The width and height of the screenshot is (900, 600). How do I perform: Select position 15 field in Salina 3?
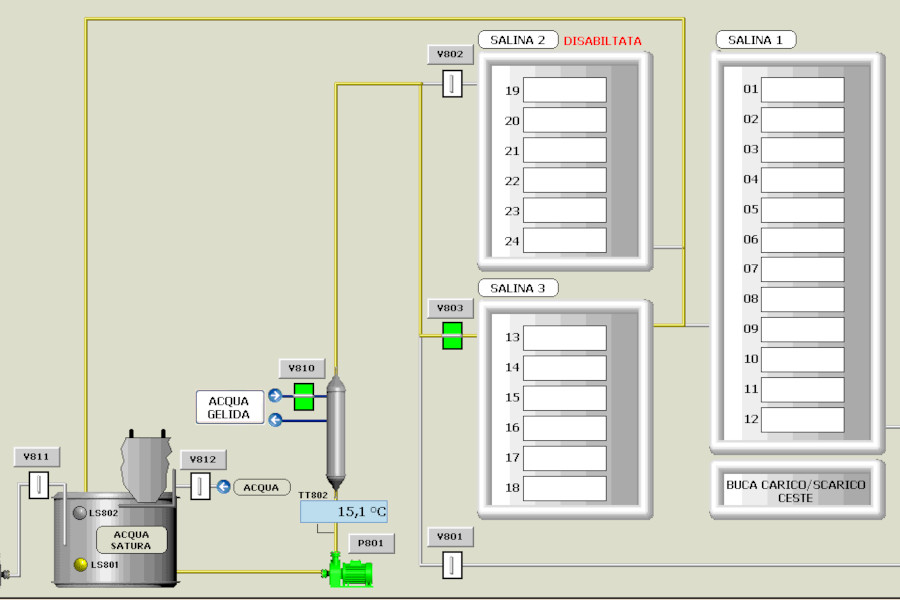[565, 398]
